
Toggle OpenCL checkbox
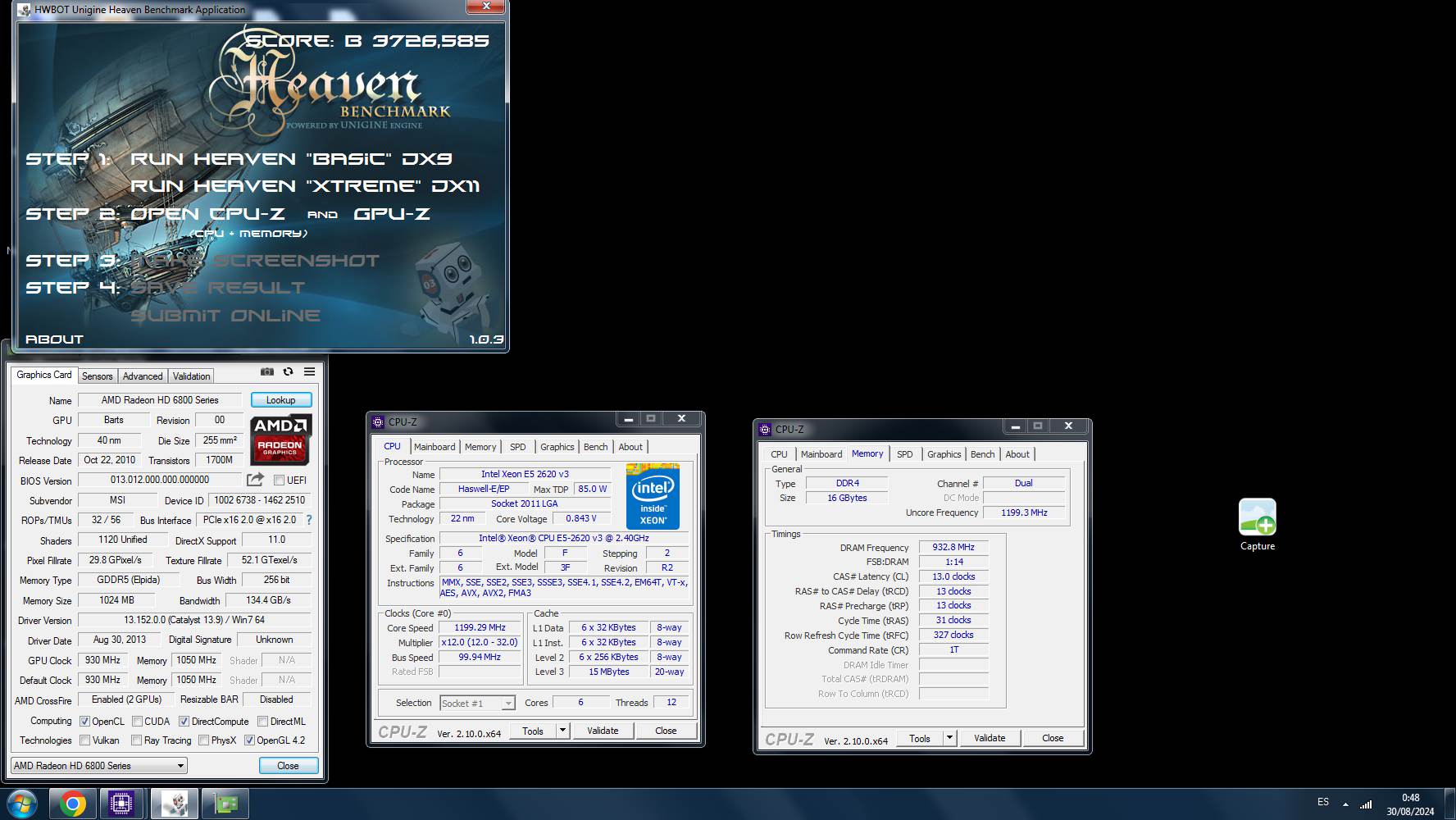(x=84, y=722)
